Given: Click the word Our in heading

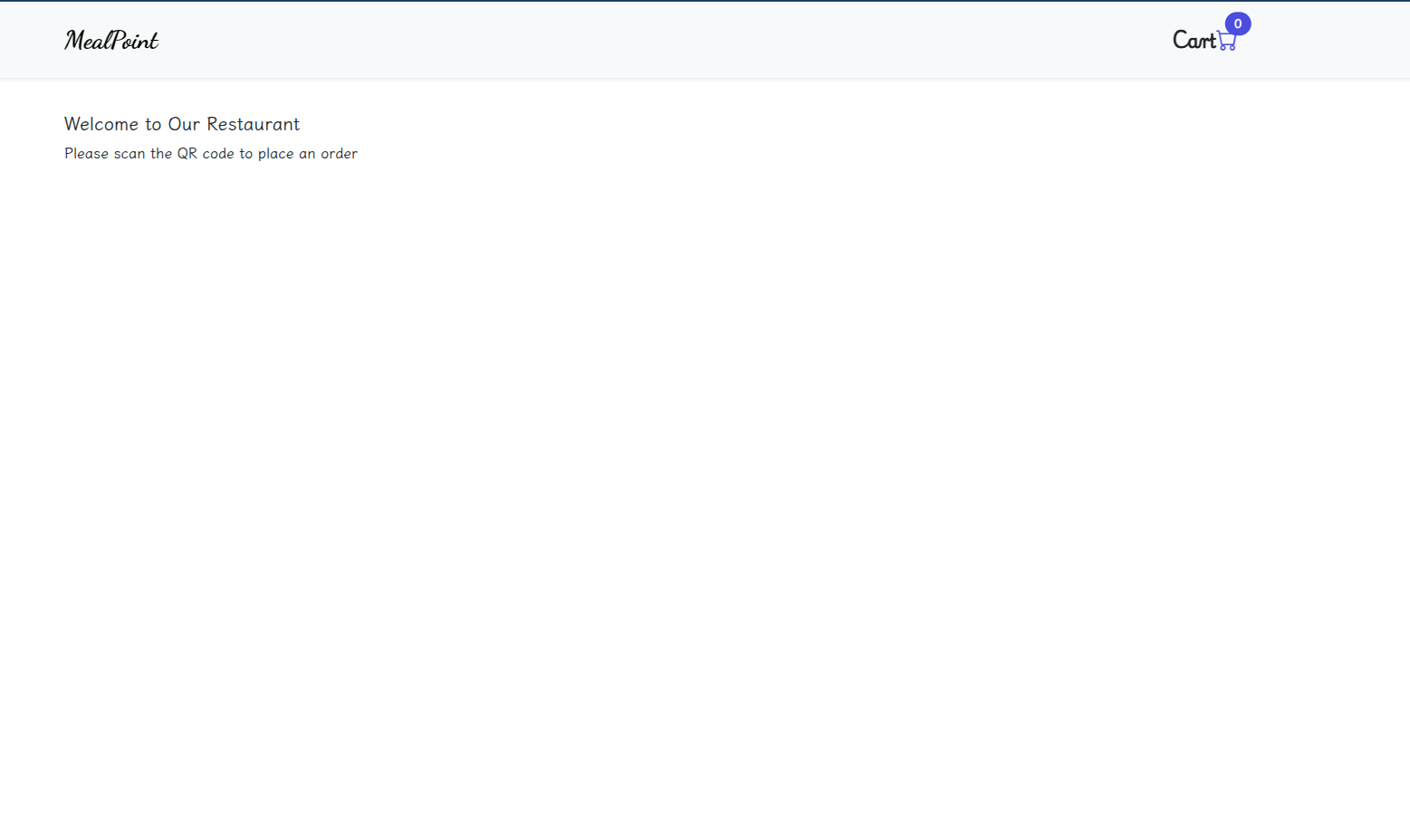Looking at the screenshot, I should [x=184, y=124].
